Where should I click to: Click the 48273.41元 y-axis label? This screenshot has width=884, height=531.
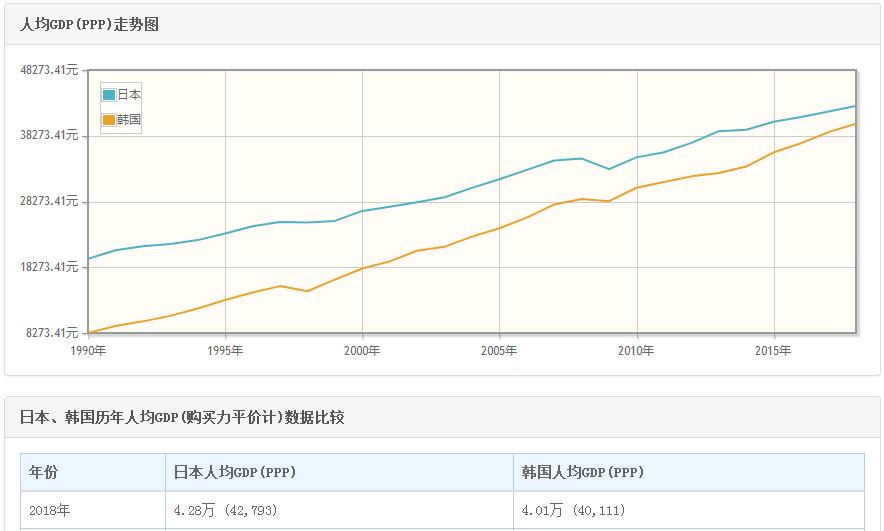click(49, 70)
